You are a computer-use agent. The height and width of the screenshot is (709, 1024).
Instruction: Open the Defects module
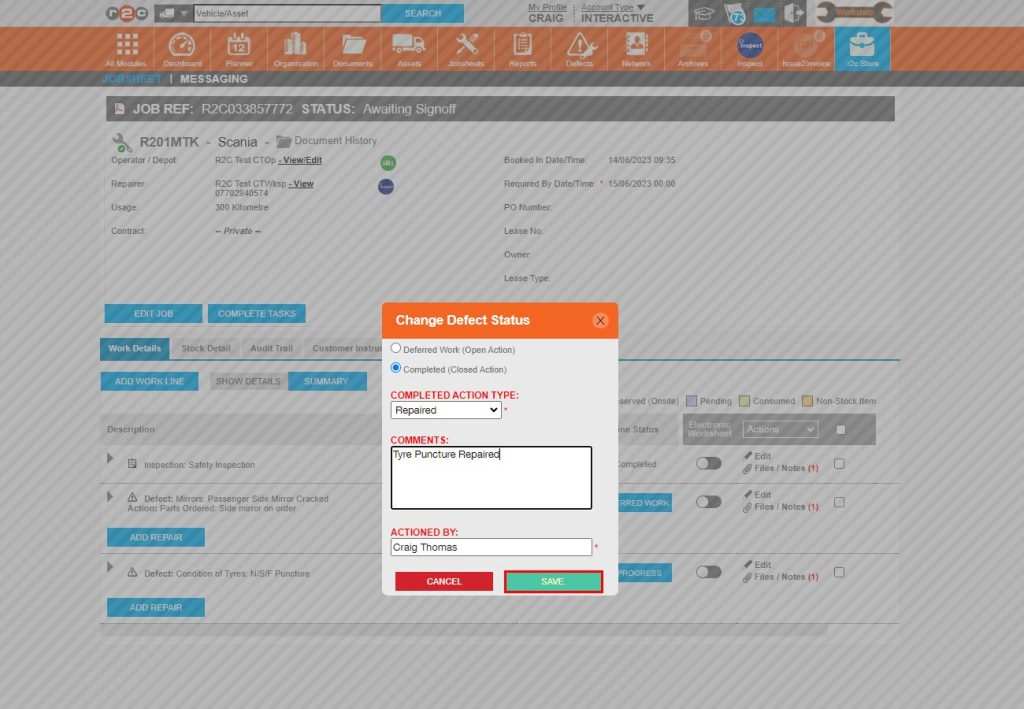pos(580,47)
